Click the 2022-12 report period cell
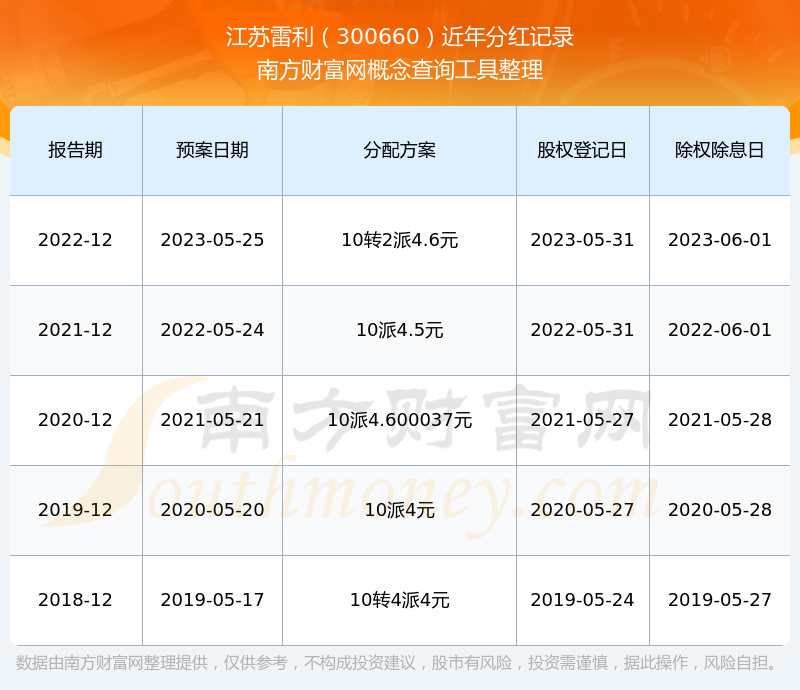 click(x=75, y=239)
